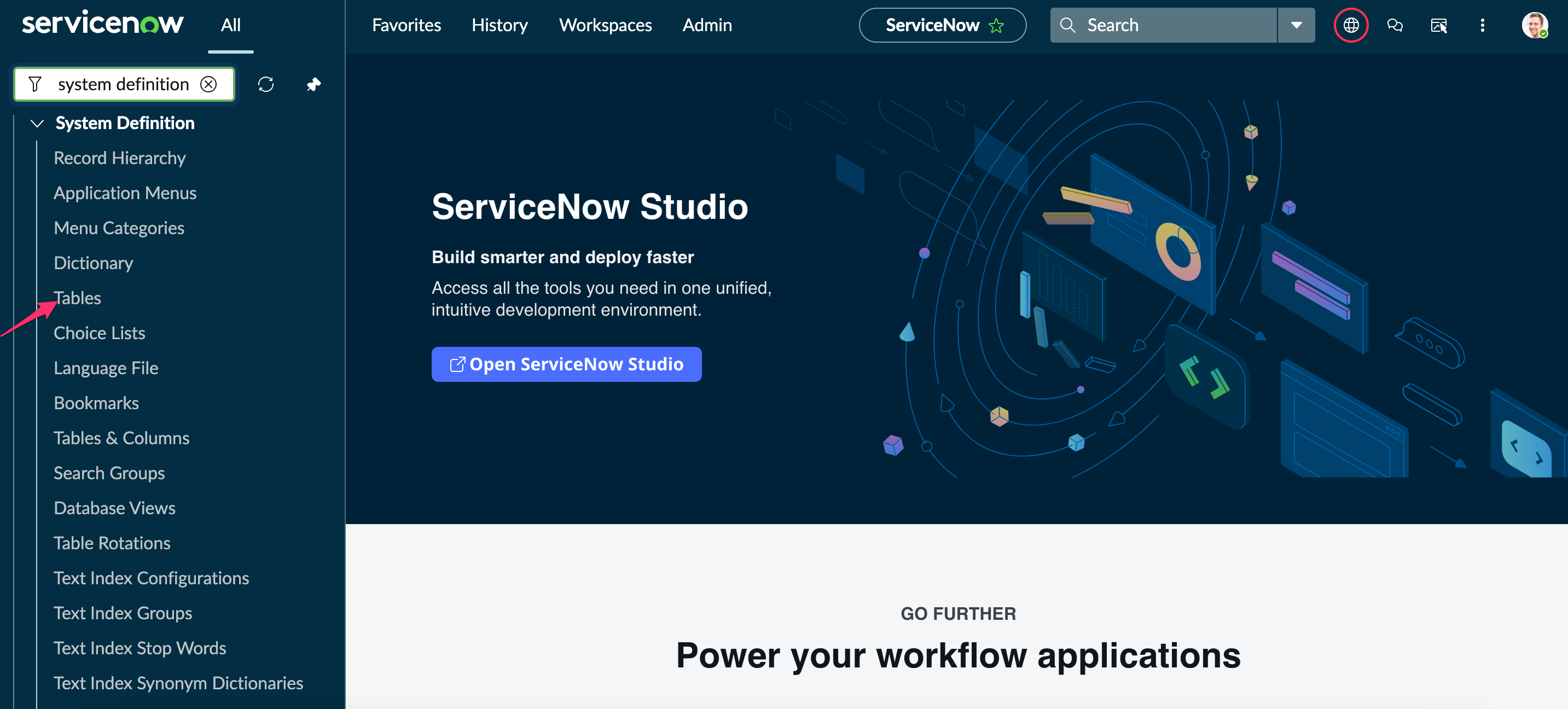Collapse the System Definition section

(x=37, y=123)
